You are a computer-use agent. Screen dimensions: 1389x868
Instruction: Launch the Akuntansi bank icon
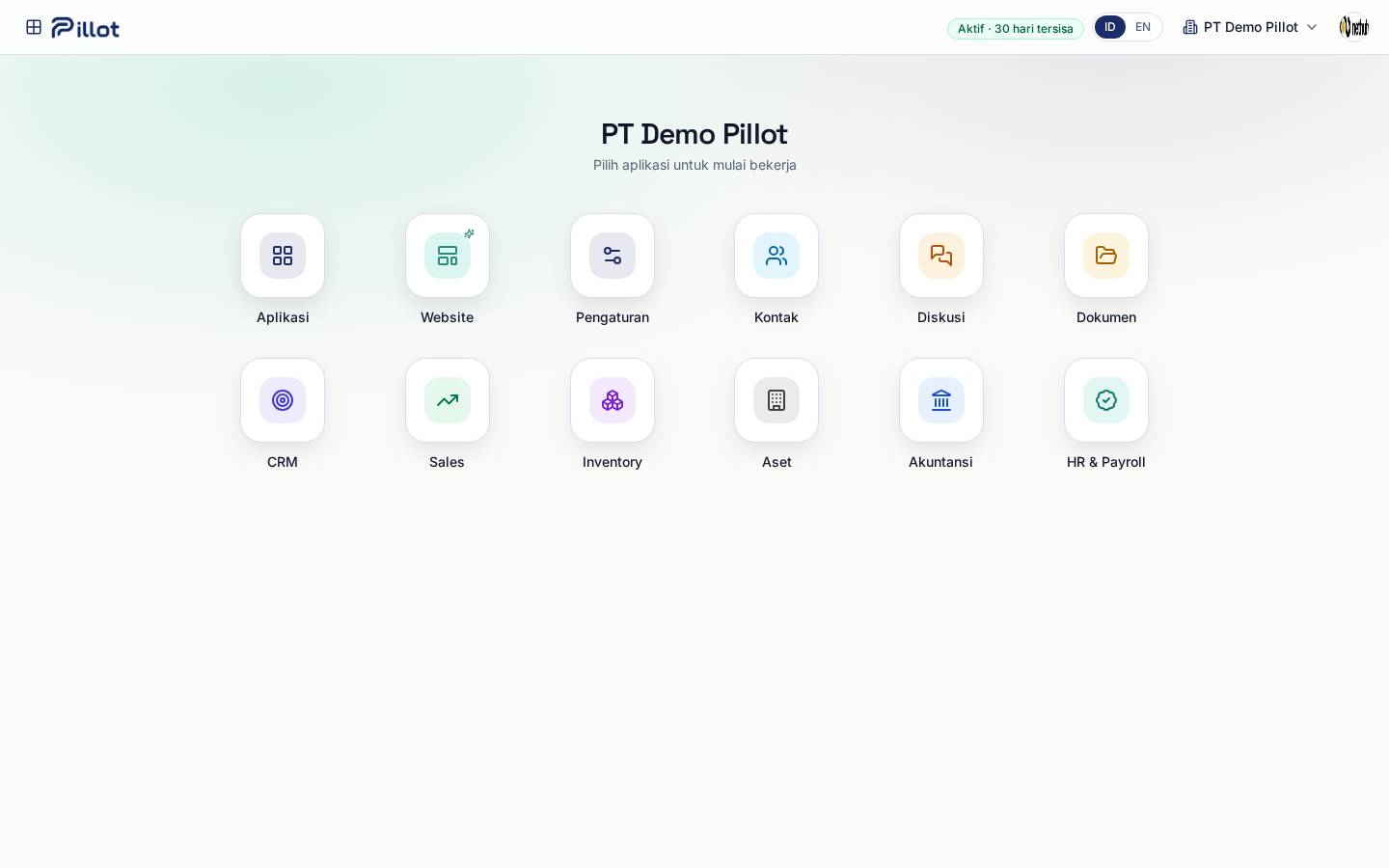(x=941, y=400)
